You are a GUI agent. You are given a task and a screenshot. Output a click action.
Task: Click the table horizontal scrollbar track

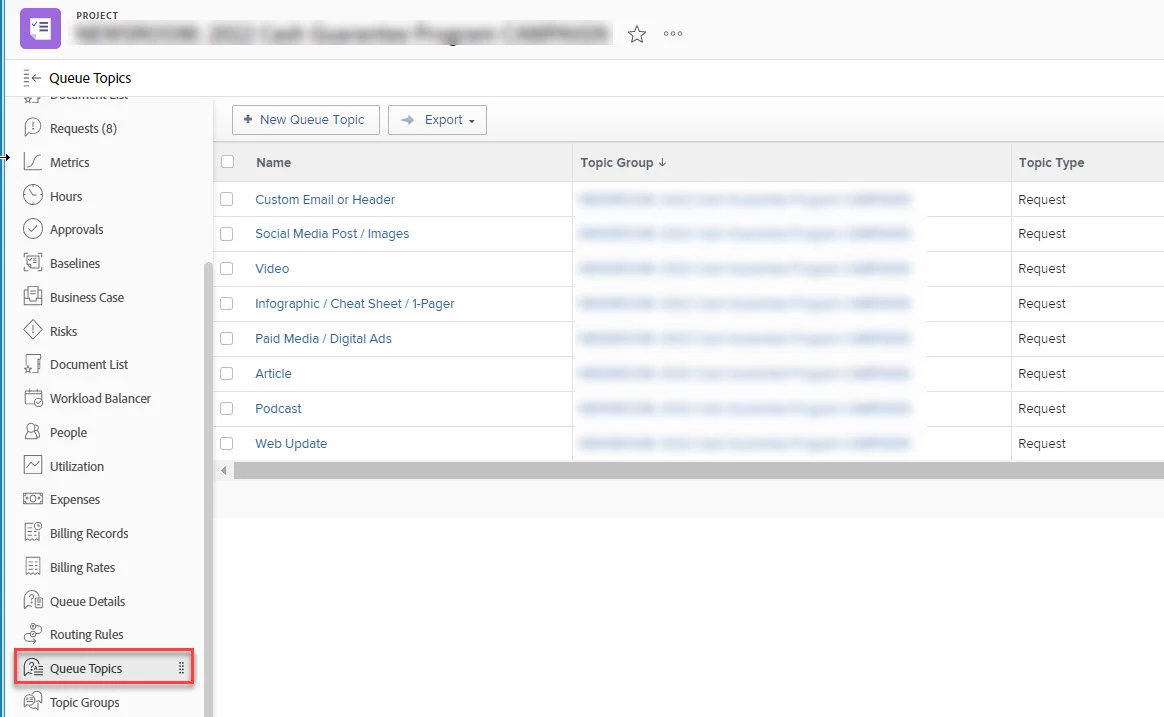(698, 471)
